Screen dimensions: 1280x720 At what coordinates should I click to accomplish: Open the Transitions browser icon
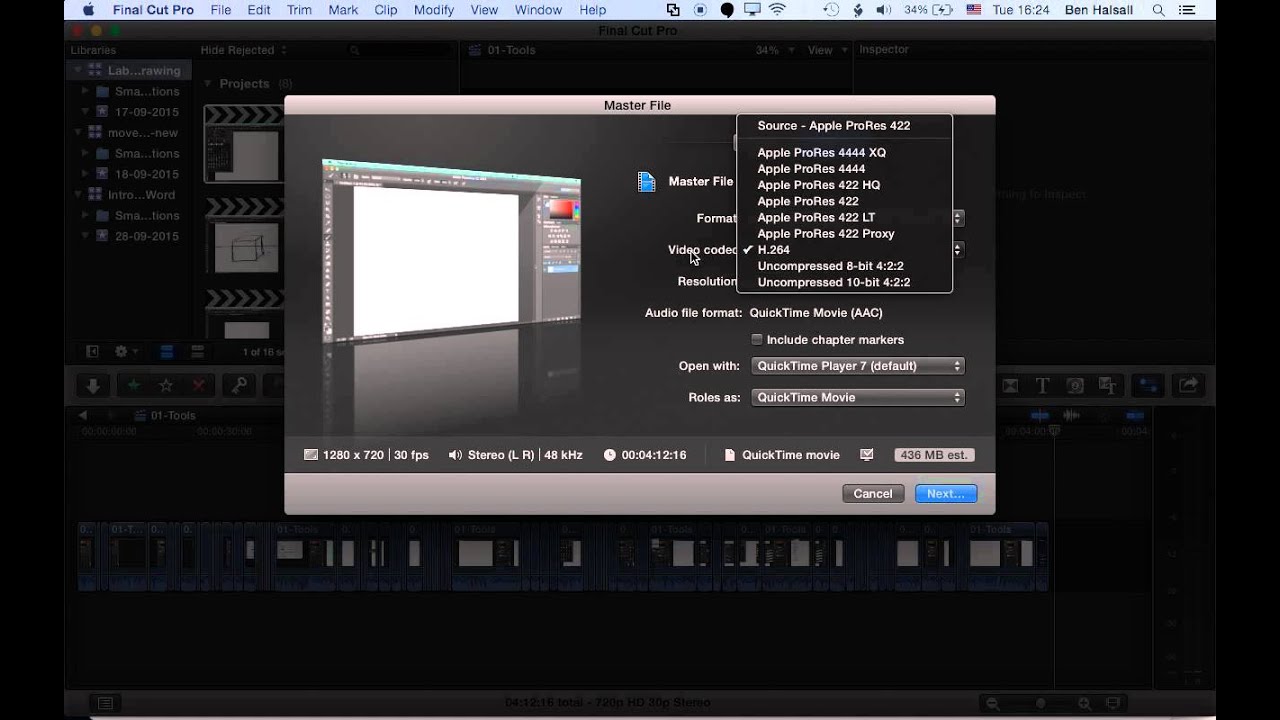click(1010, 385)
